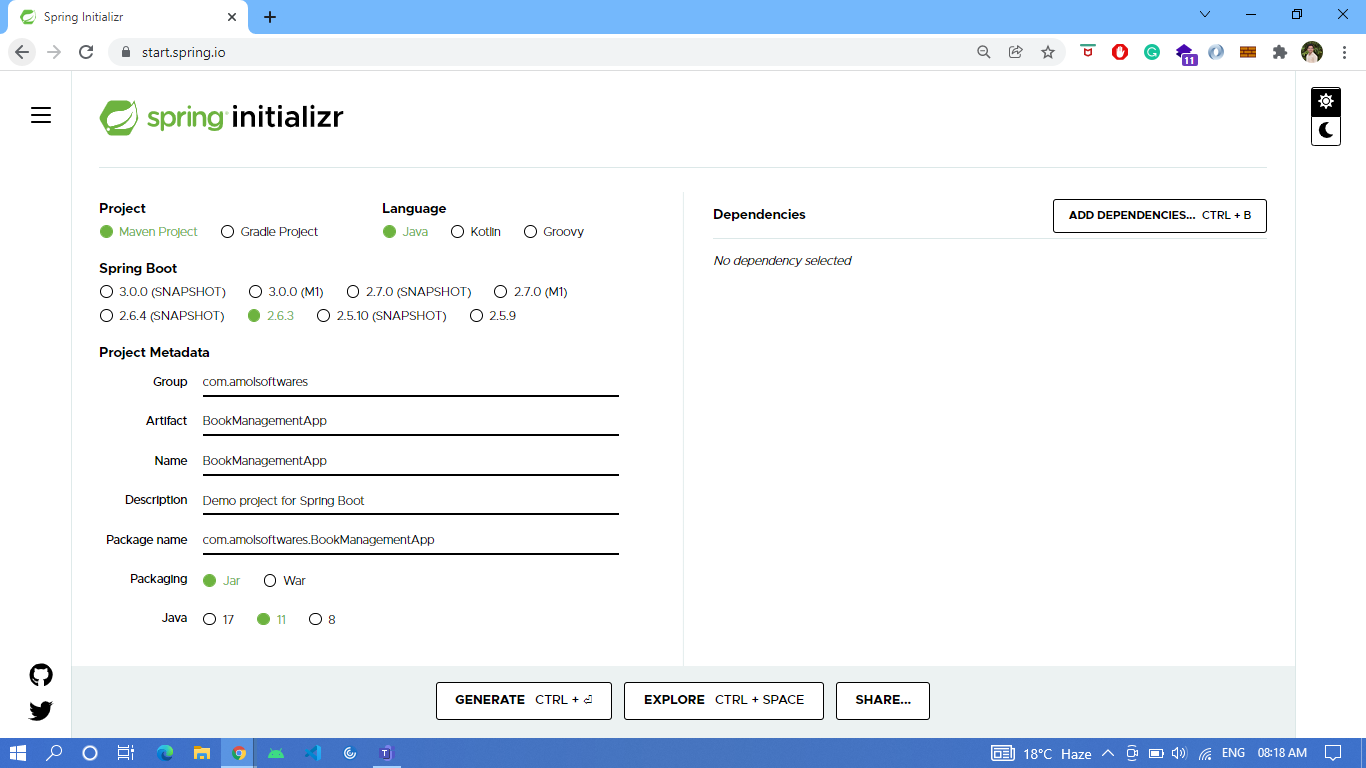Click the Share button

point(883,701)
